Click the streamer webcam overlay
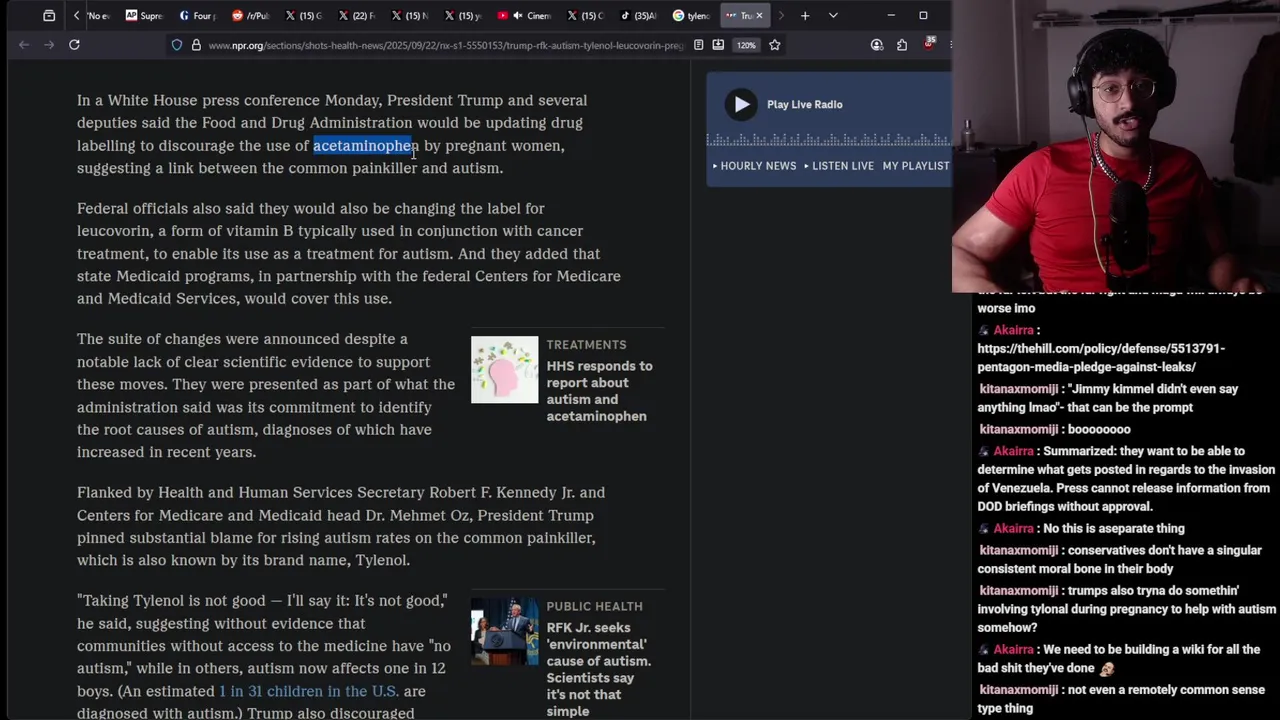This screenshot has width=1280, height=720. click(x=1116, y=146)
